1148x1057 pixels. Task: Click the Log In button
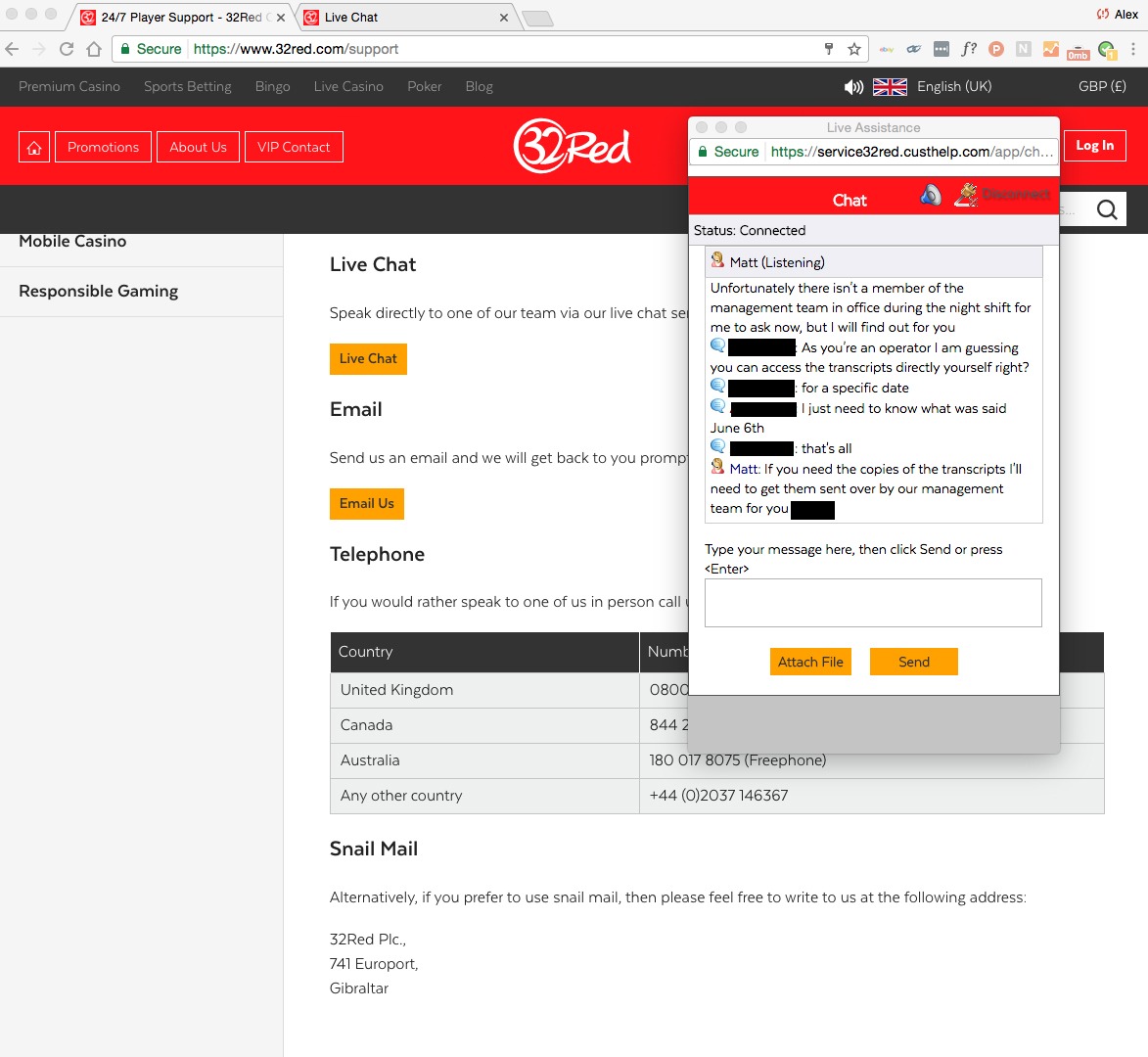click(x=1094, y=146)
